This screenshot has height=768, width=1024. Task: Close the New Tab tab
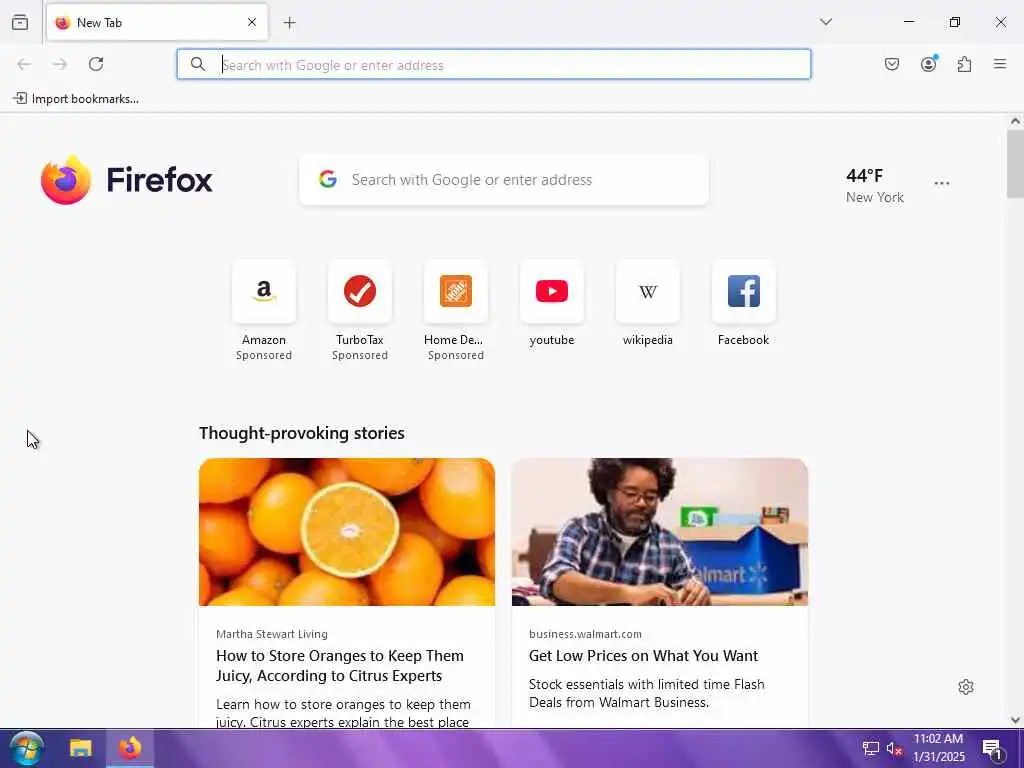252,22
